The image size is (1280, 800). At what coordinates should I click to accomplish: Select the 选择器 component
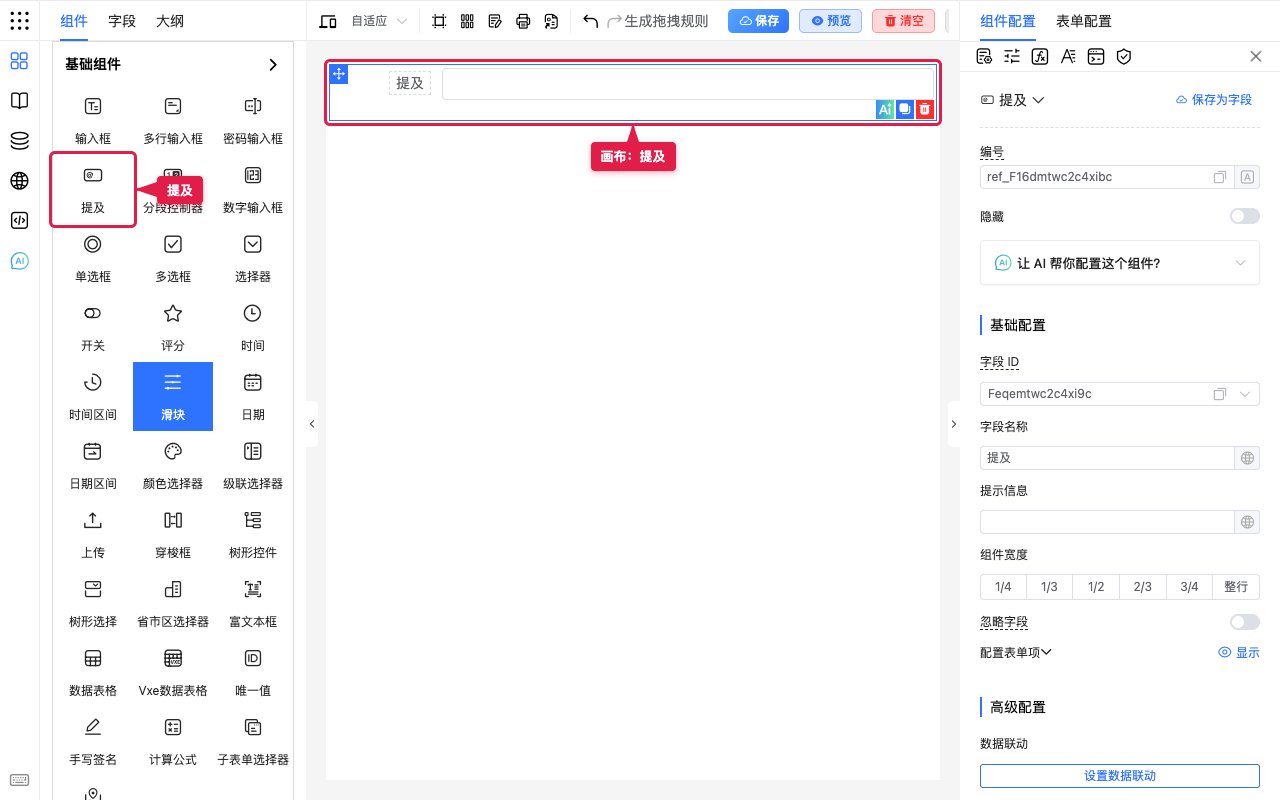(x=253, y=258)
